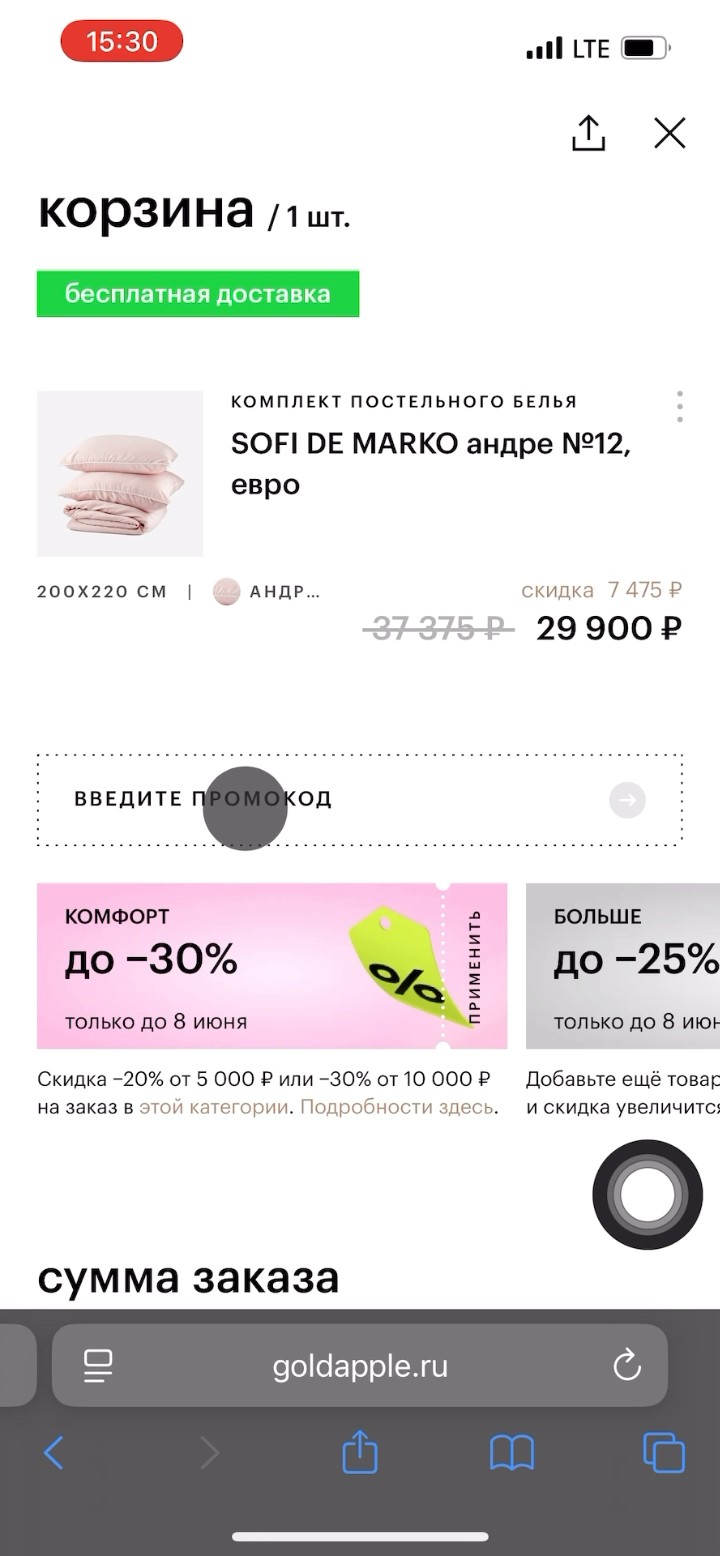Open Safari page settings icon in address bar
Screen dimensions: 720x1556
[98, 1365]
